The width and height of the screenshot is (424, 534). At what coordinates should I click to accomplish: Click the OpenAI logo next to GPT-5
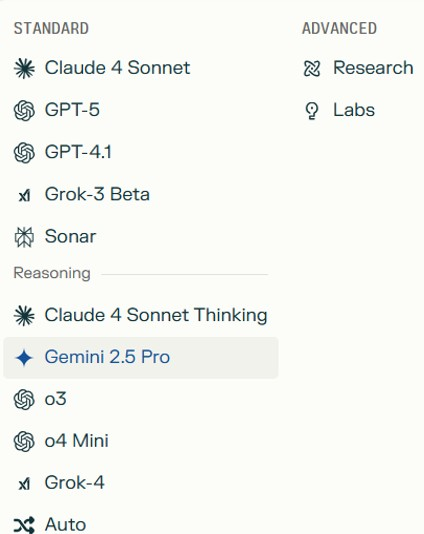pyautogui.click(x=24, y=110)
